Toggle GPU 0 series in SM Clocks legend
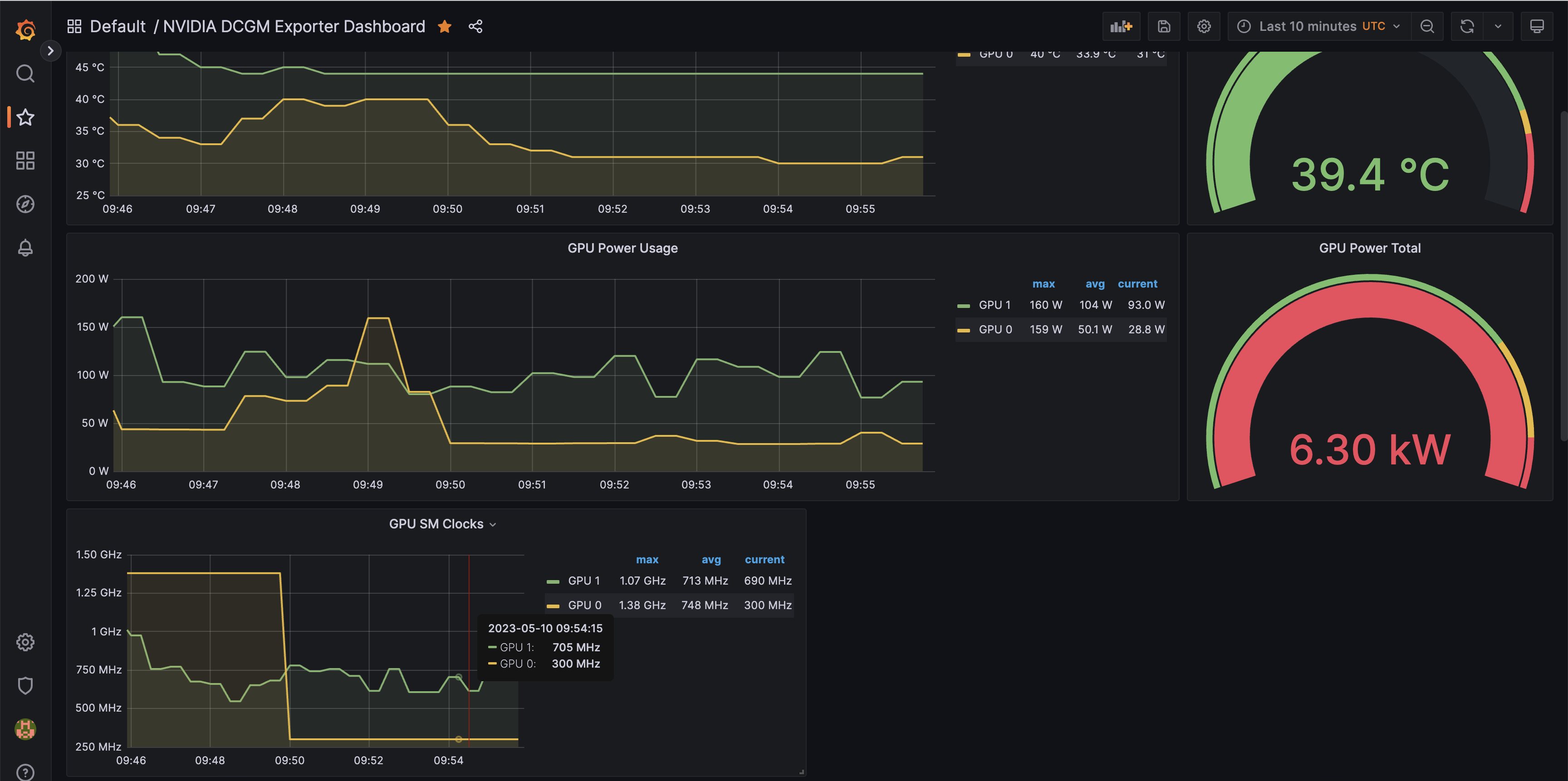The width and height of the screenshot is (1568, 781). click(x=584, y=605)
